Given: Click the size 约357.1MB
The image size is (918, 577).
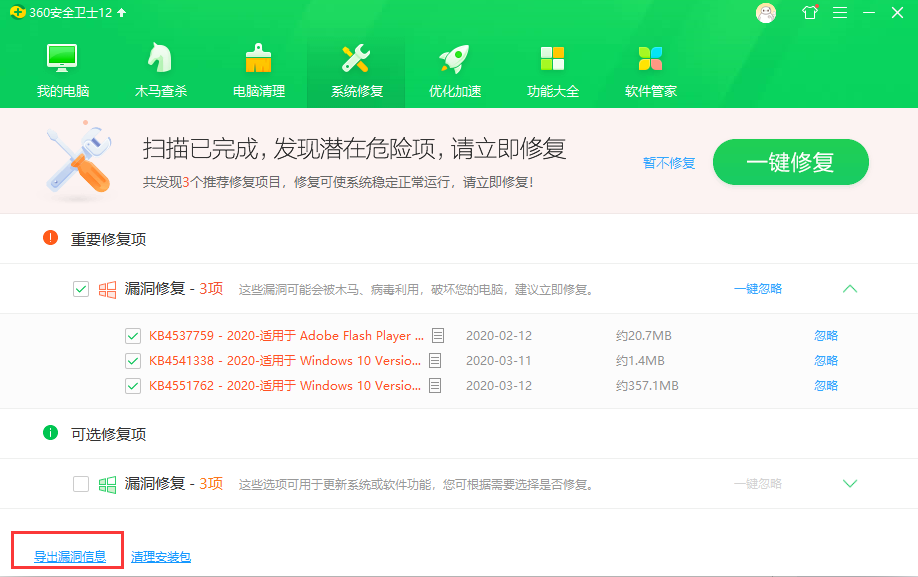Looking at the screenshot, I should point(647,386).
